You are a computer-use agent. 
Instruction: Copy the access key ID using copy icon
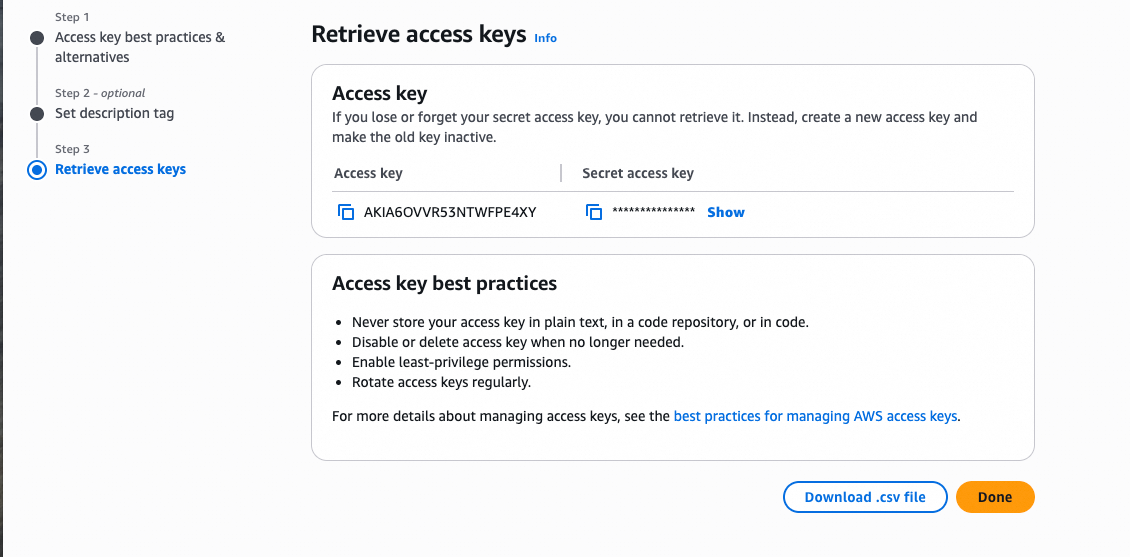click(x=346, y=212)
